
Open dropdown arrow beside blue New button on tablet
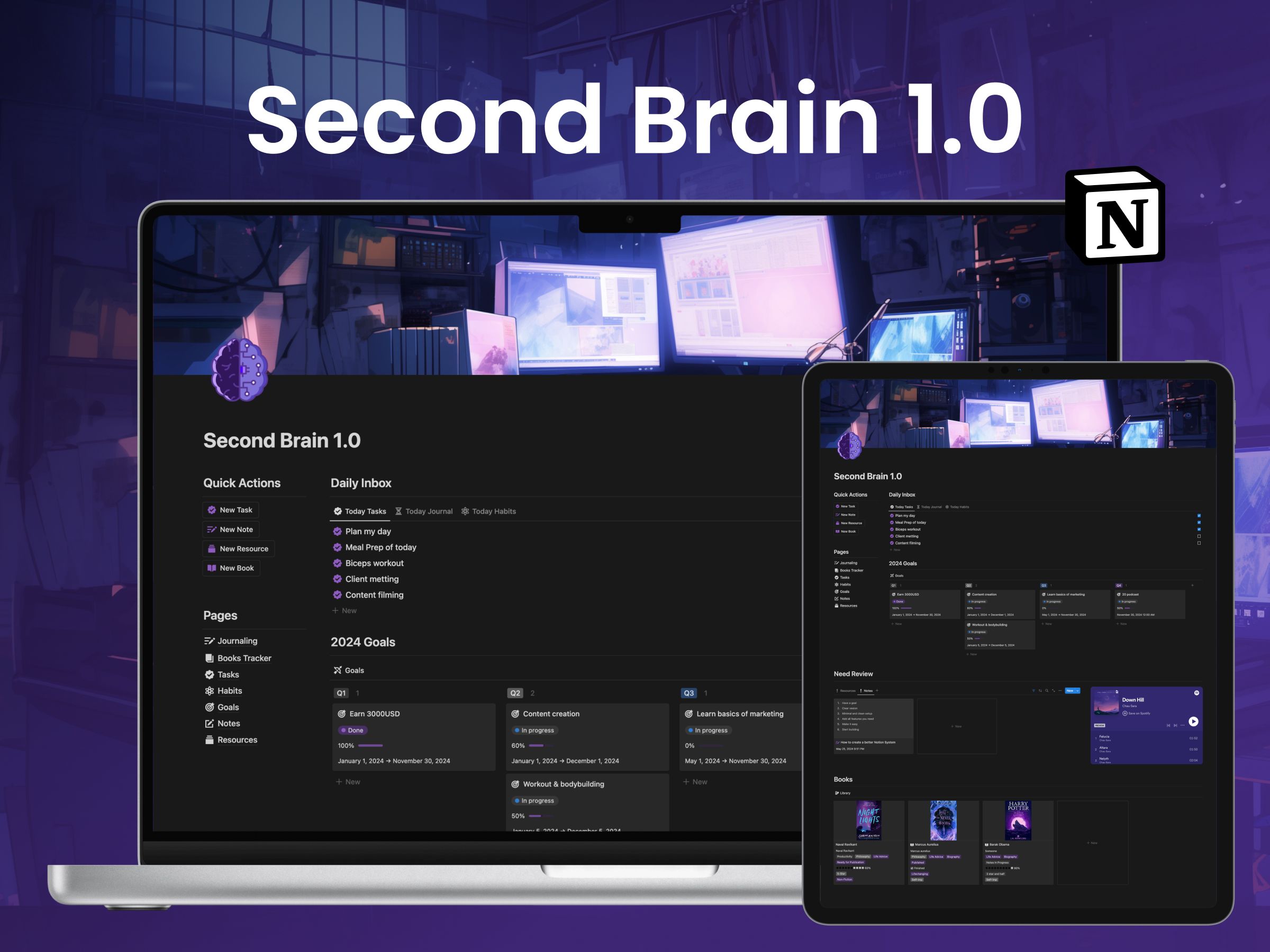coord(1078,691)
